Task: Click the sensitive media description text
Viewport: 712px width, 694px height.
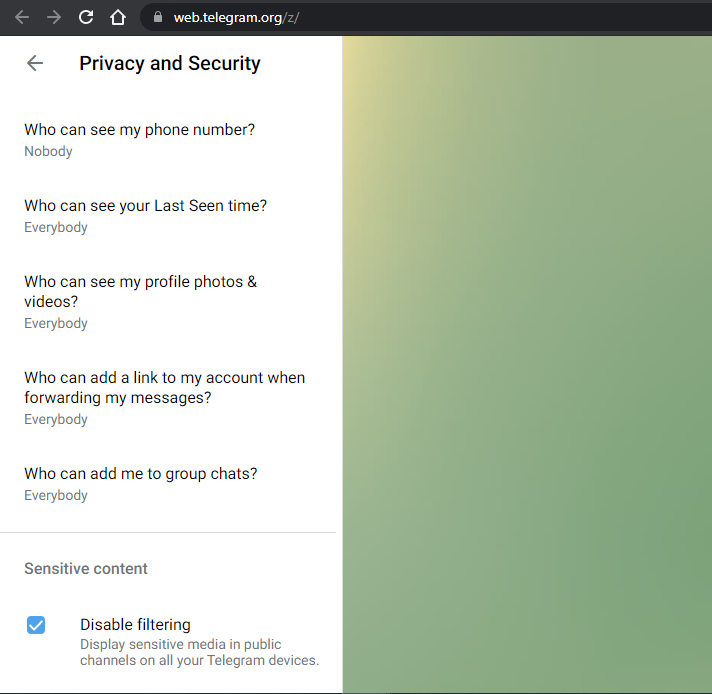Action: 199,652
